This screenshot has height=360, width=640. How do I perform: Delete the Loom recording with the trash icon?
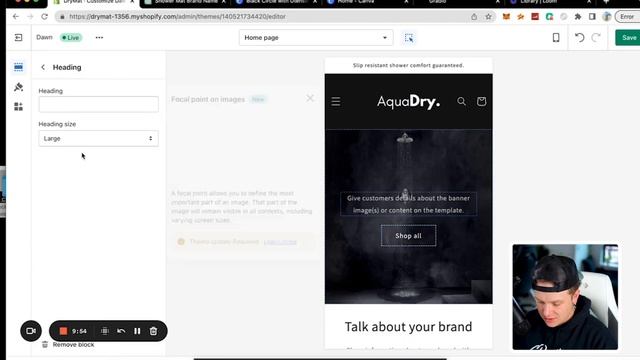click(x=153, y=331)
